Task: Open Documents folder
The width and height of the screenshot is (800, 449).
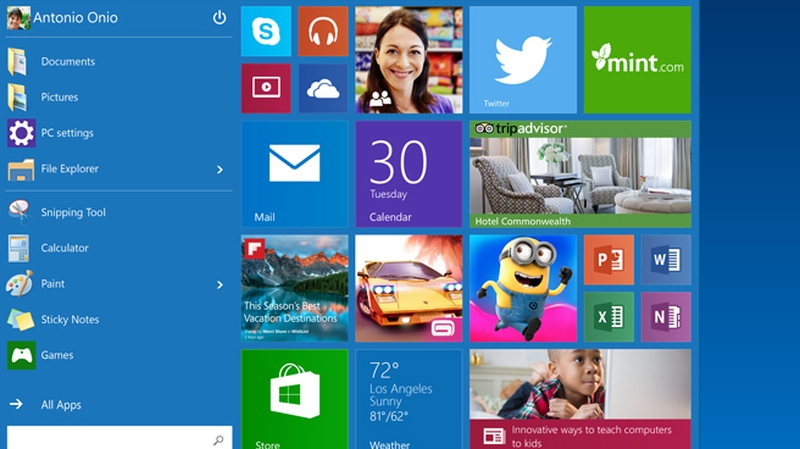Action: (119, 62)
